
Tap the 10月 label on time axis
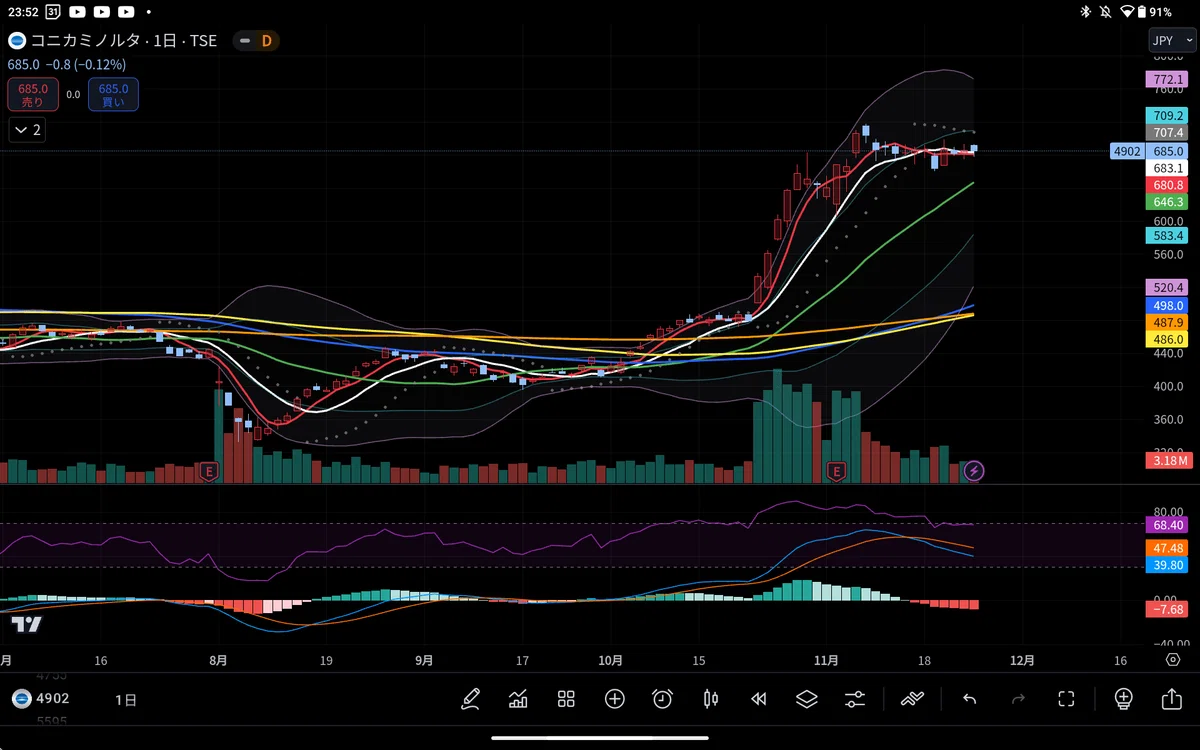tap(611, 660)
